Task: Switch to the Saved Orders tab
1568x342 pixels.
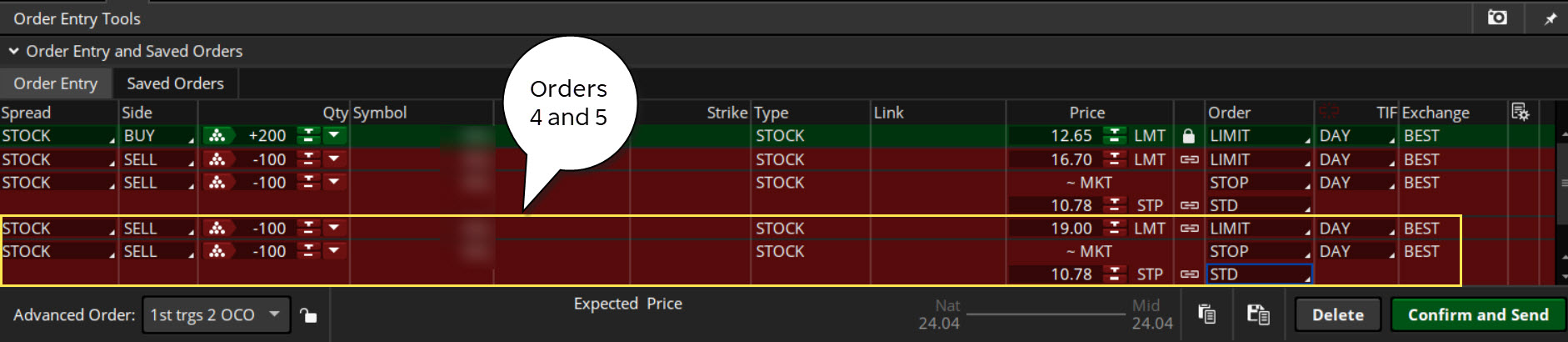Action: point(175,83)
